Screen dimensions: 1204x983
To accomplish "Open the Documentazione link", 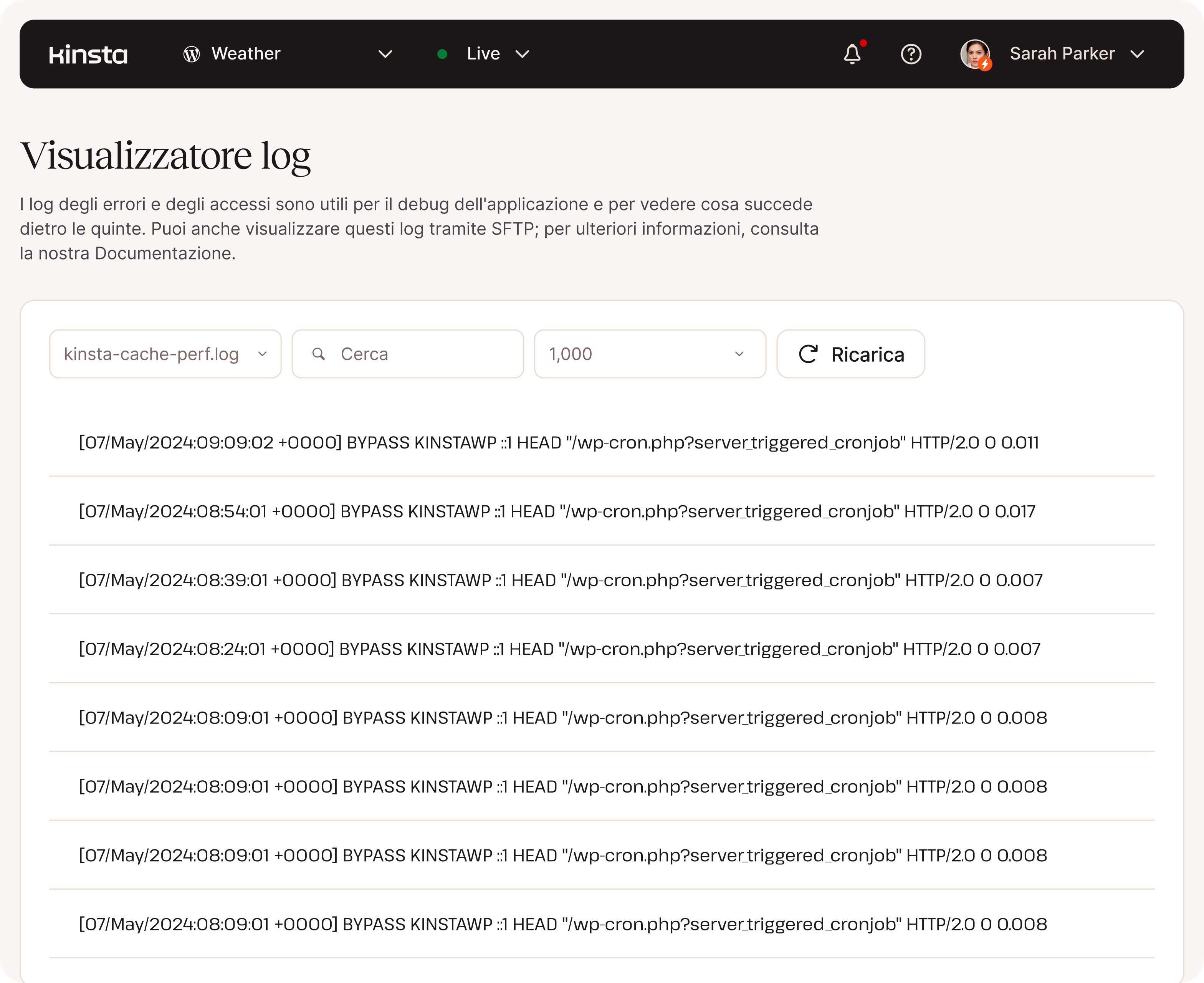I will tap(164, 253).
